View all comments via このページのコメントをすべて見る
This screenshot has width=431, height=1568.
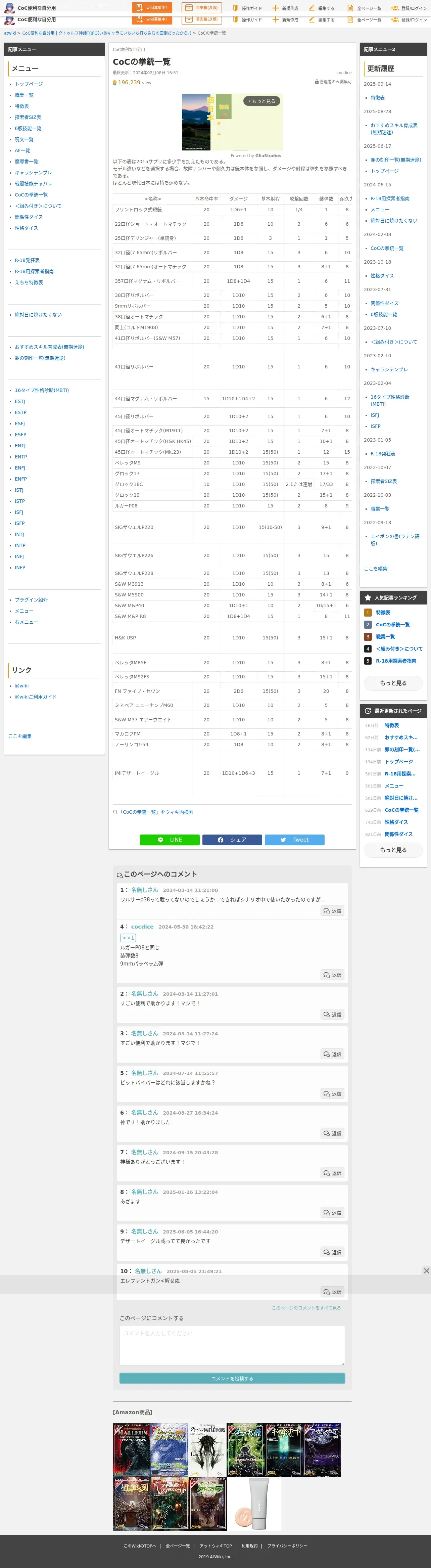(306, 1308)
